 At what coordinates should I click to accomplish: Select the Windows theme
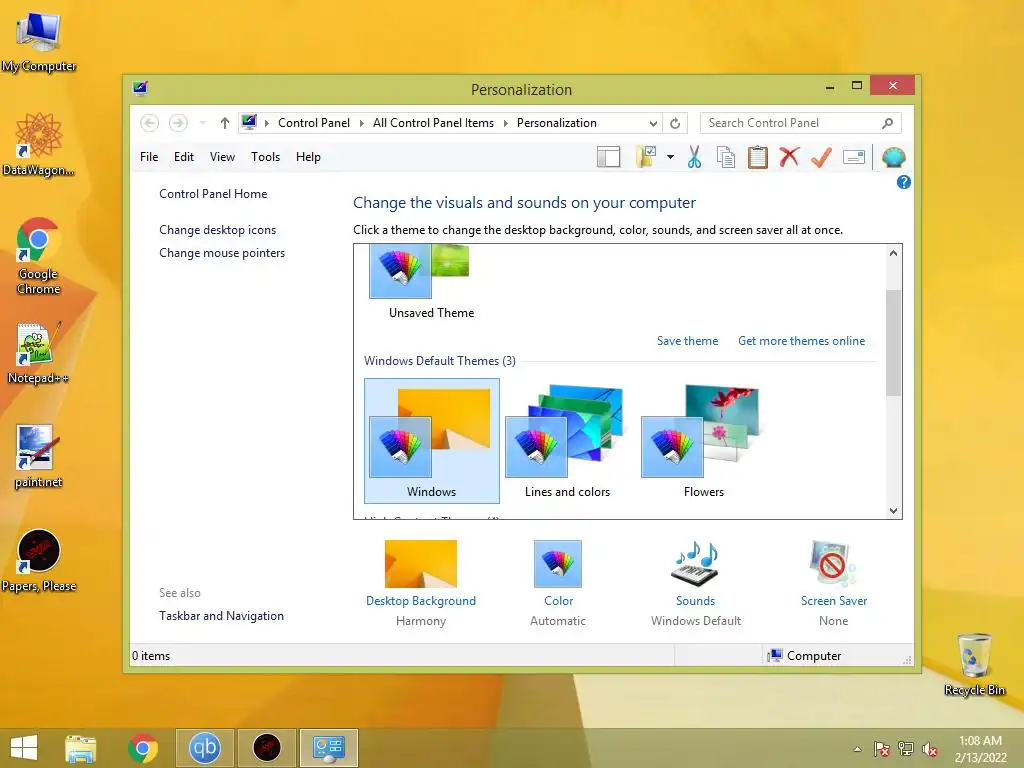pos(432,441)
